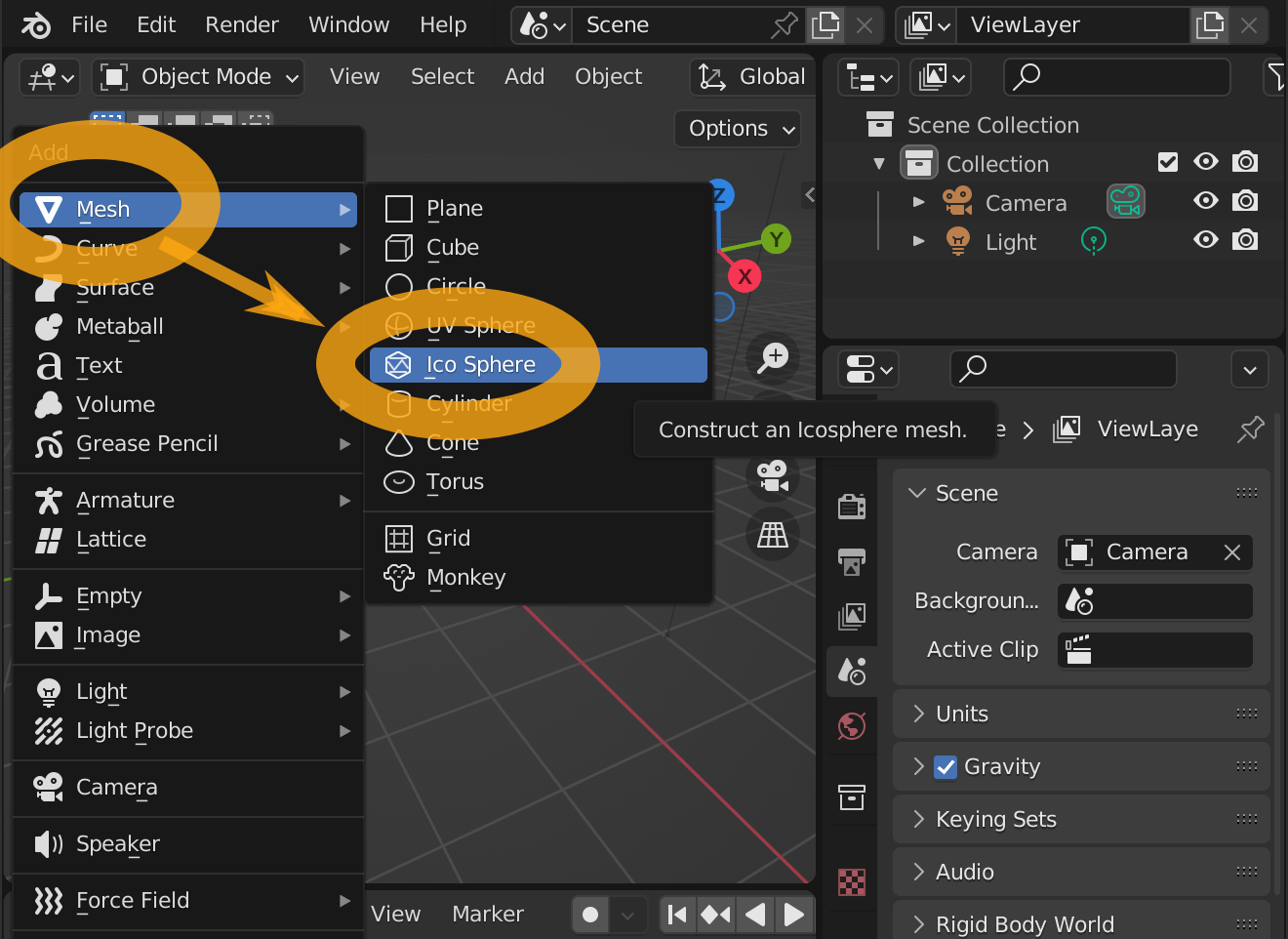
Task: Collapse the Collection tree item
Action: [879, 163]
